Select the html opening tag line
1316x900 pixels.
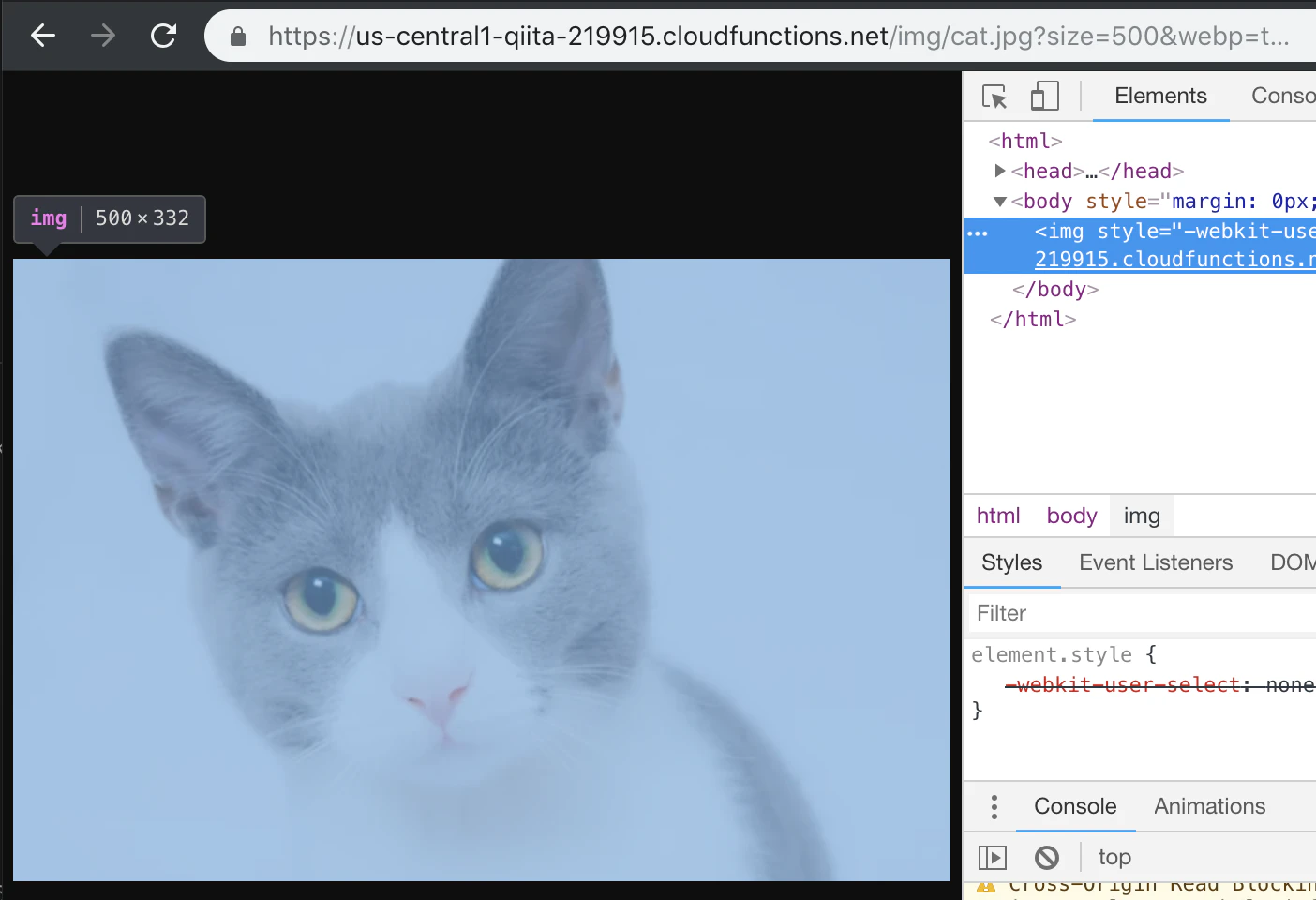(1025, 141)
